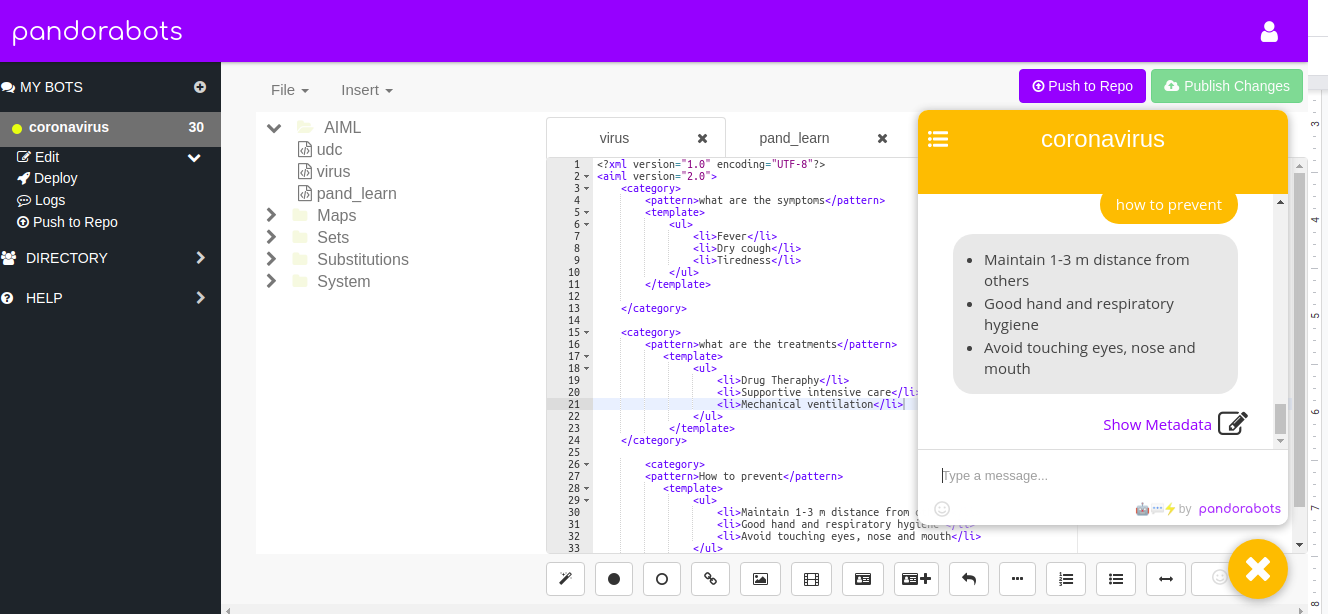The width and height of the screenshot is (1328, 614).
Task: Open Logs in the sidebar
Action: click(x=41, y=200)
